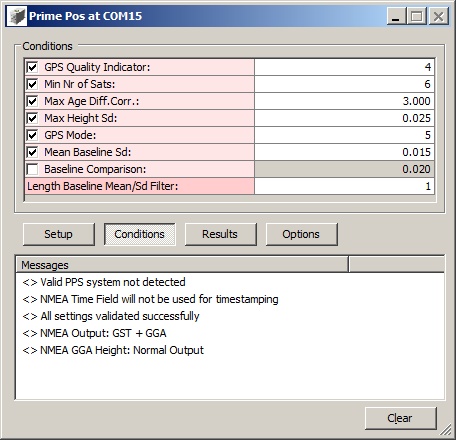
Task: Disable the Max Age Diff.Corr. checkbox
Action: 32,101
